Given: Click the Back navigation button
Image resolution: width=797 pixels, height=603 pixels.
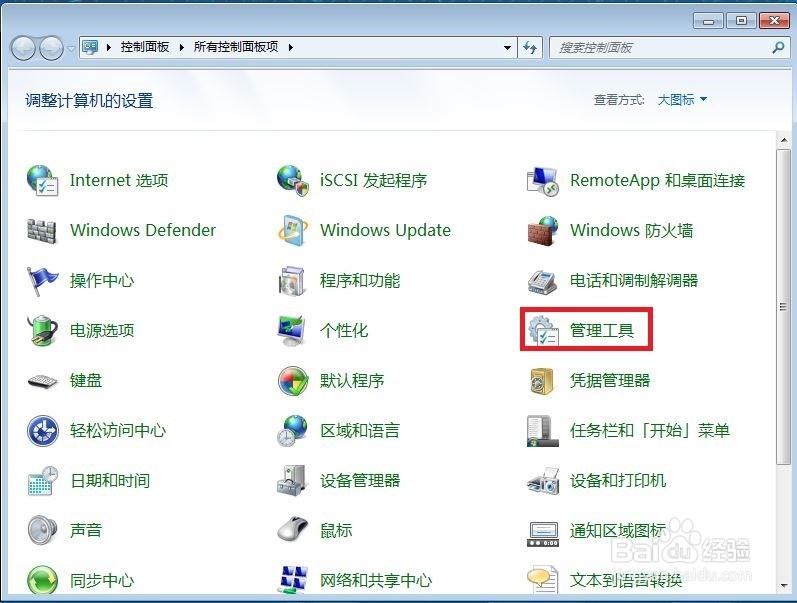Looking at the screenshot, I should [x=23, y=48].
